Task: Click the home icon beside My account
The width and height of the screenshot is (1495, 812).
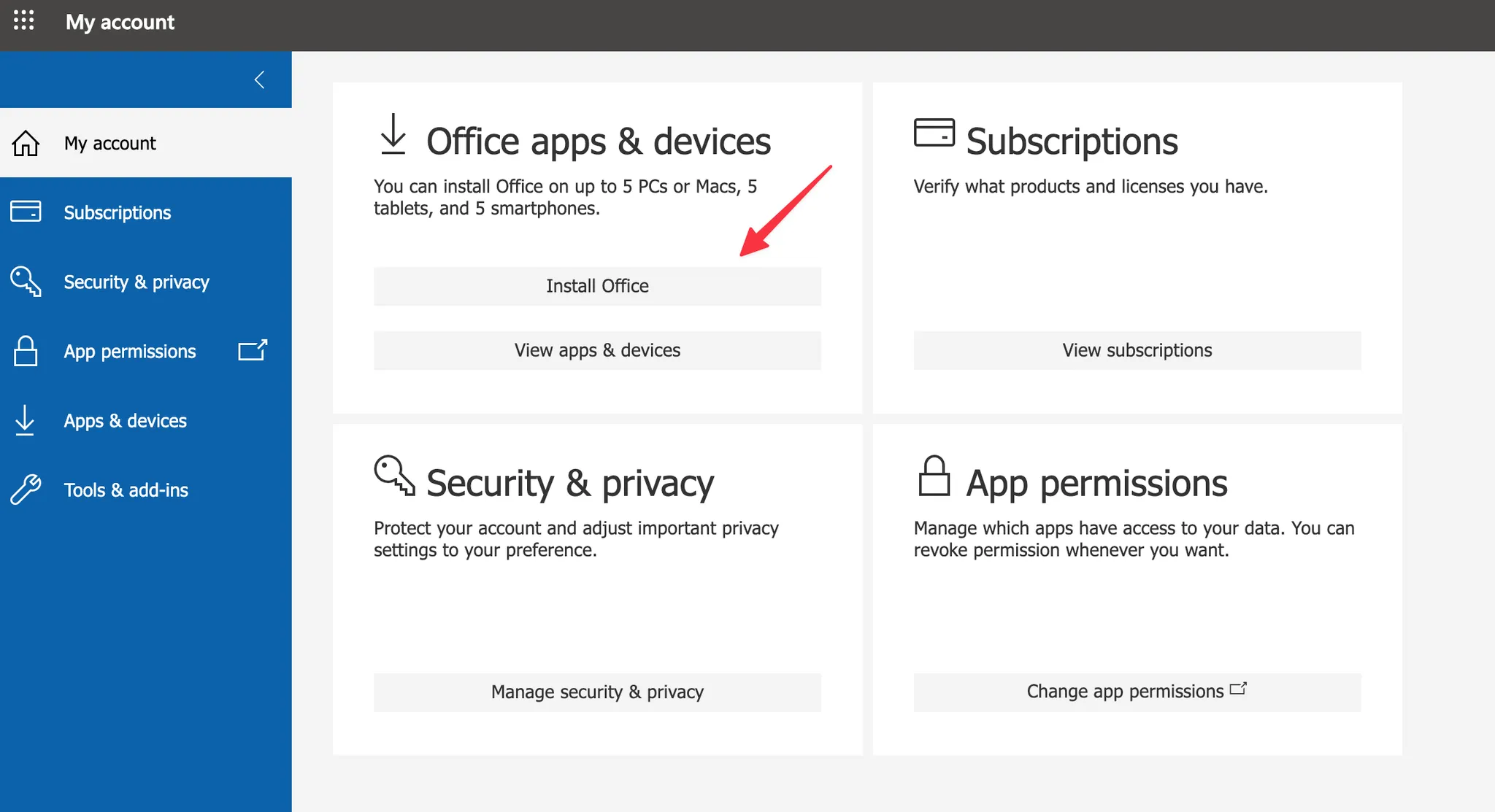Action: [x=26, y=143]
